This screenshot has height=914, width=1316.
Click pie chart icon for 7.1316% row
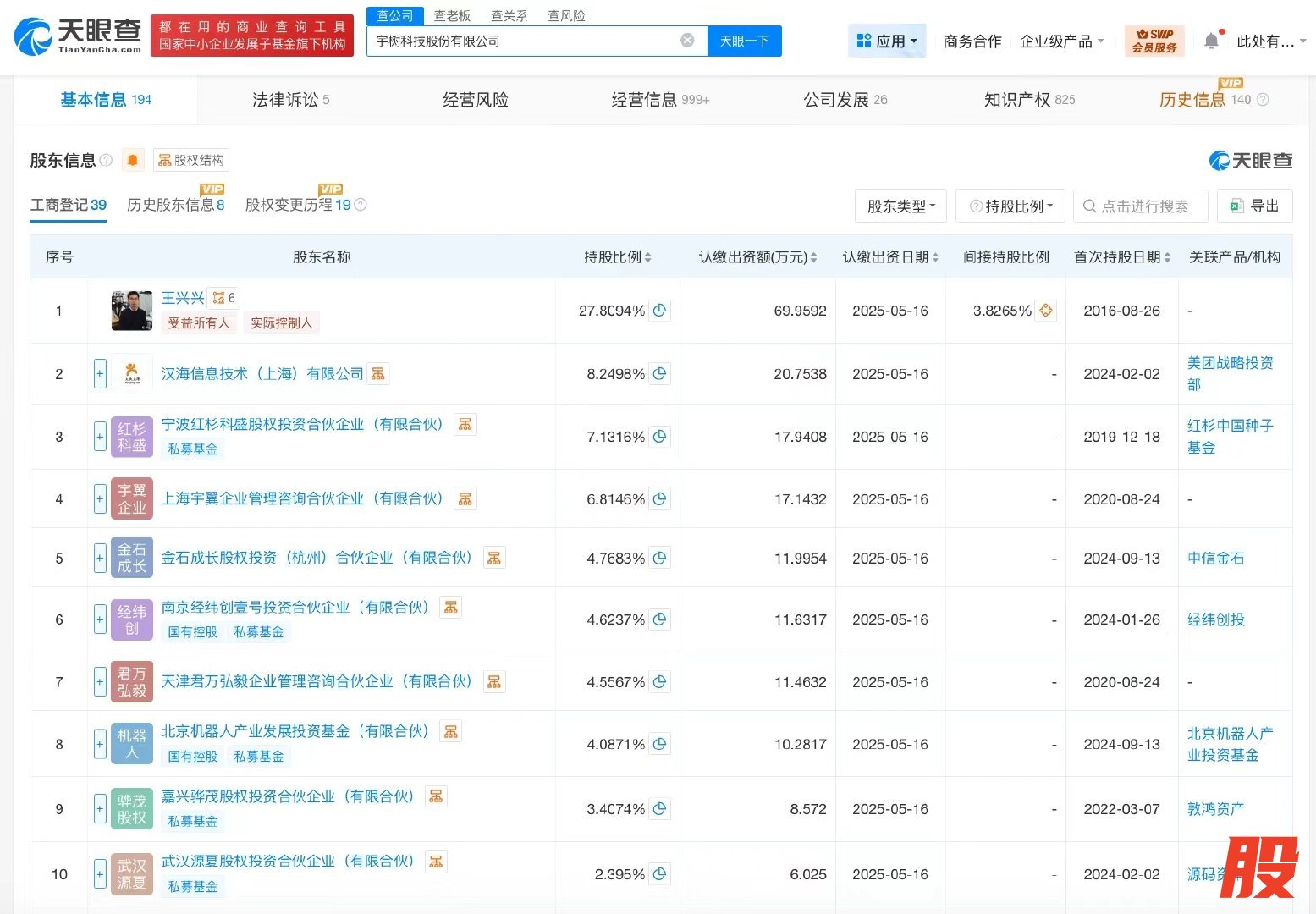pos(660,437)
